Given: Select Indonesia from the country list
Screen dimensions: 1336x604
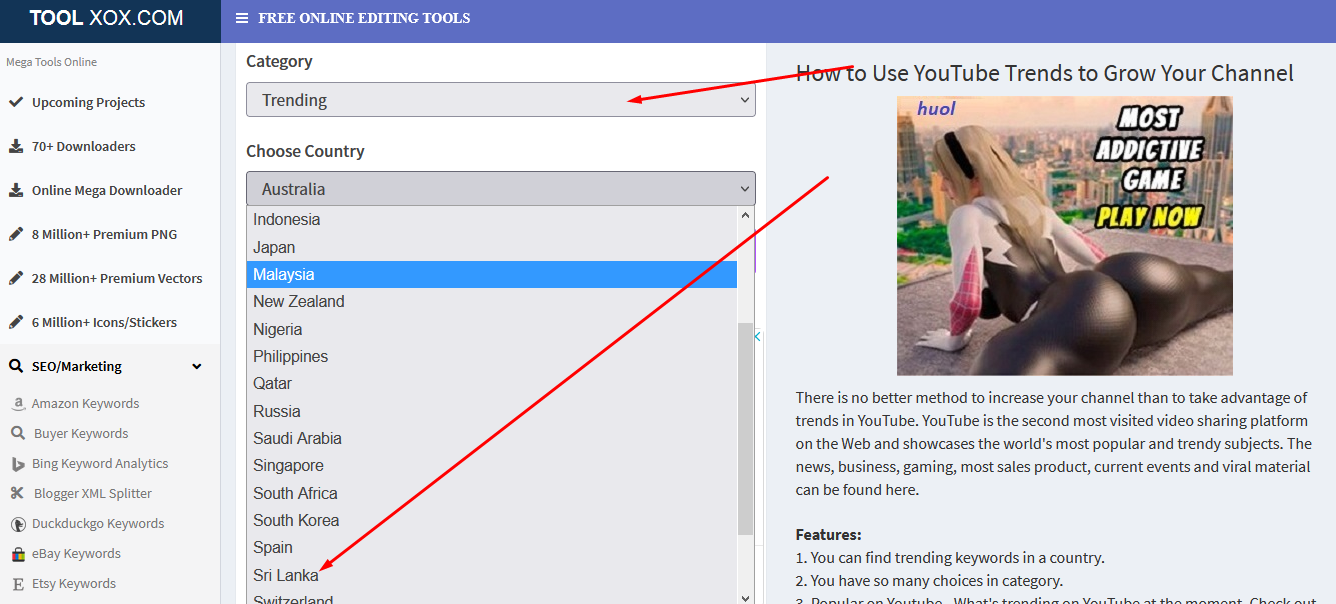Looking at the screenshot, I should [492, 220].
